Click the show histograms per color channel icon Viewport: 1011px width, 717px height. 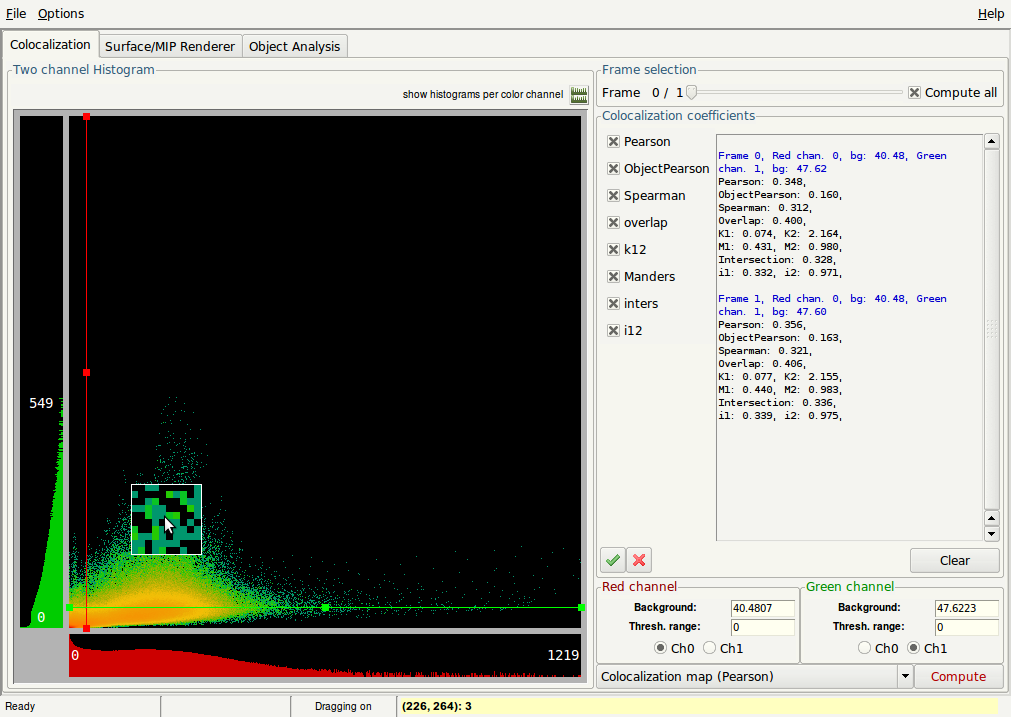click(579, 95)
